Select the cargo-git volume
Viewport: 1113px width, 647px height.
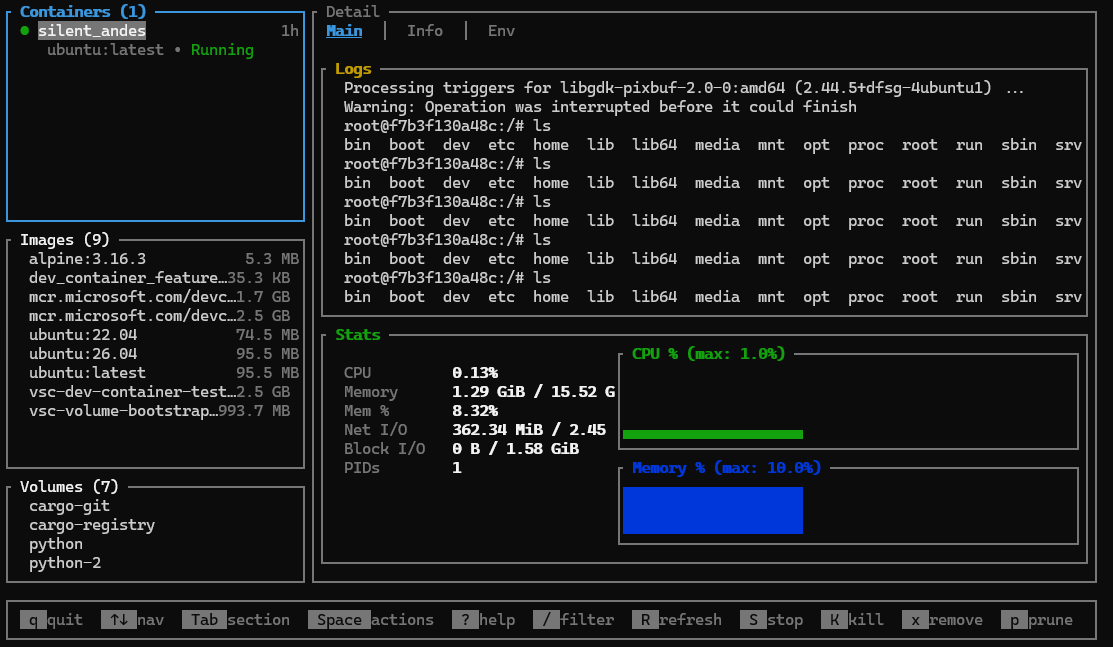[x=70, y=506]
